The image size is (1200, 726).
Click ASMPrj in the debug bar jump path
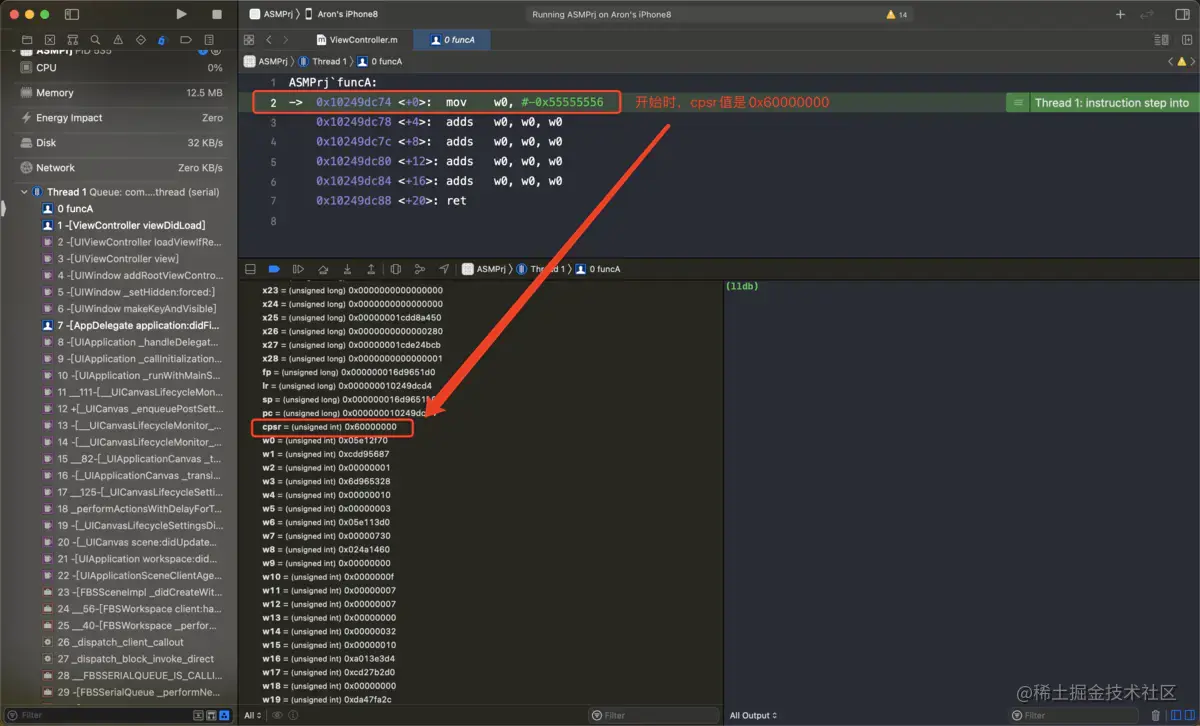[x=484, y=269]
